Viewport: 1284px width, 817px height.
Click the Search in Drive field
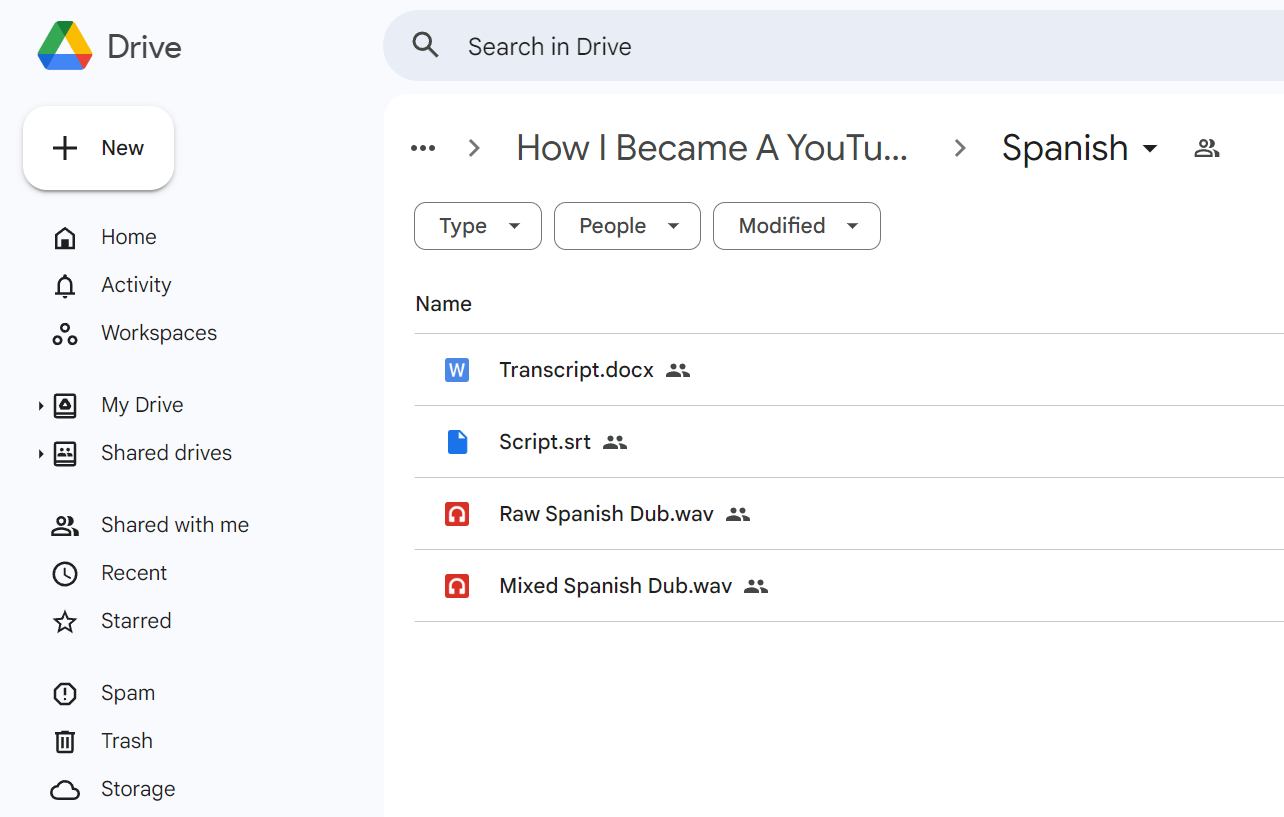[800, 46]
